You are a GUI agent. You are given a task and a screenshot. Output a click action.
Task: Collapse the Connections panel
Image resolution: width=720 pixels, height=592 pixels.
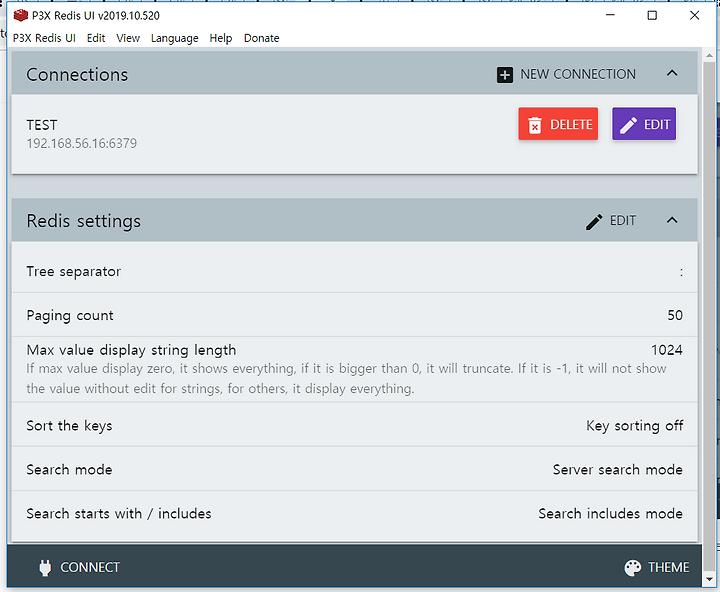click(x=672, y=73)
